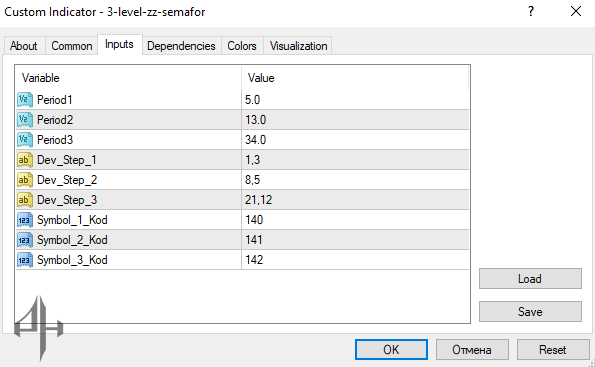Select the Period1 value 5.0 field
This screenshot has height=367, width=595.
pyautogui.click(x=355, y=100)
